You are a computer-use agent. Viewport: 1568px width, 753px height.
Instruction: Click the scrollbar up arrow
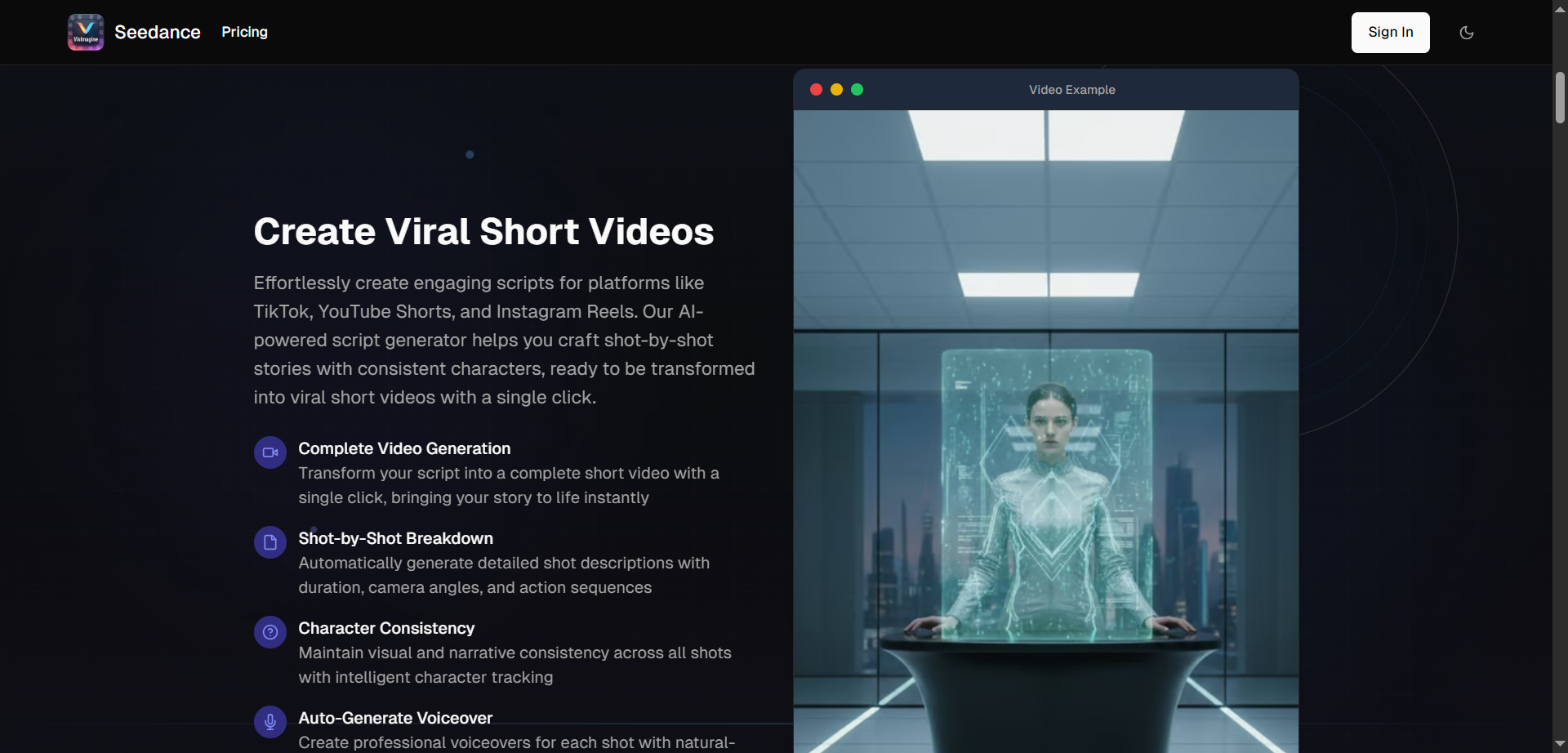(x=1560, y=9)
